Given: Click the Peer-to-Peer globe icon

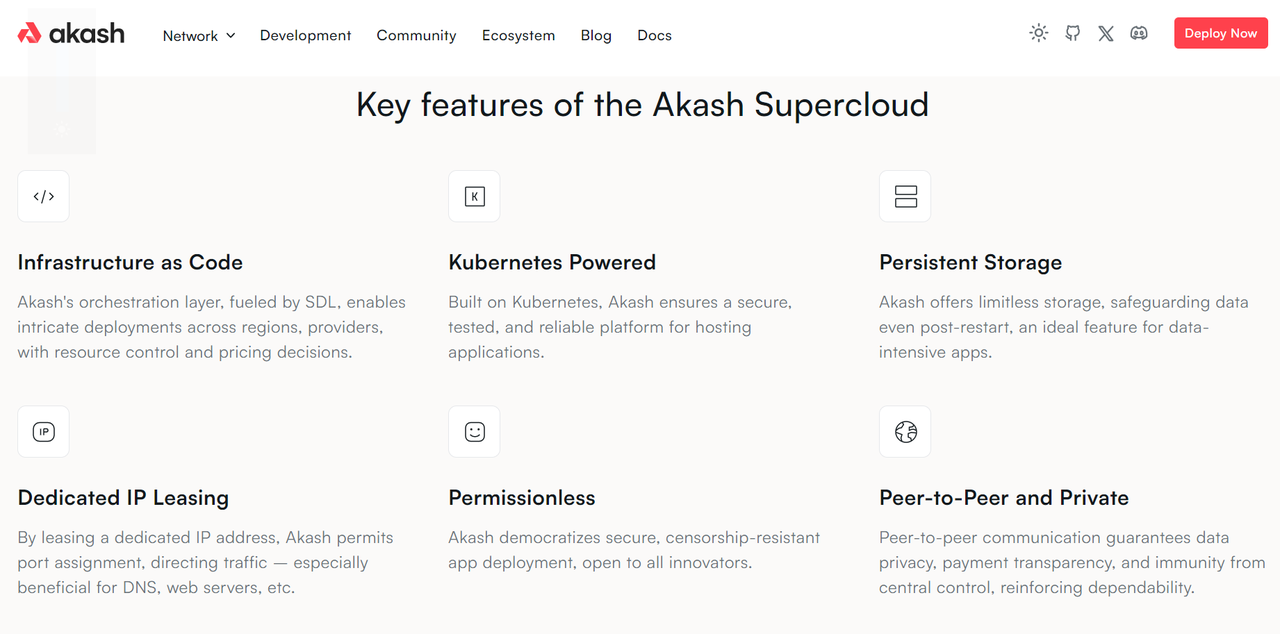Looking at the screenshot, I should tap(906, 432).
